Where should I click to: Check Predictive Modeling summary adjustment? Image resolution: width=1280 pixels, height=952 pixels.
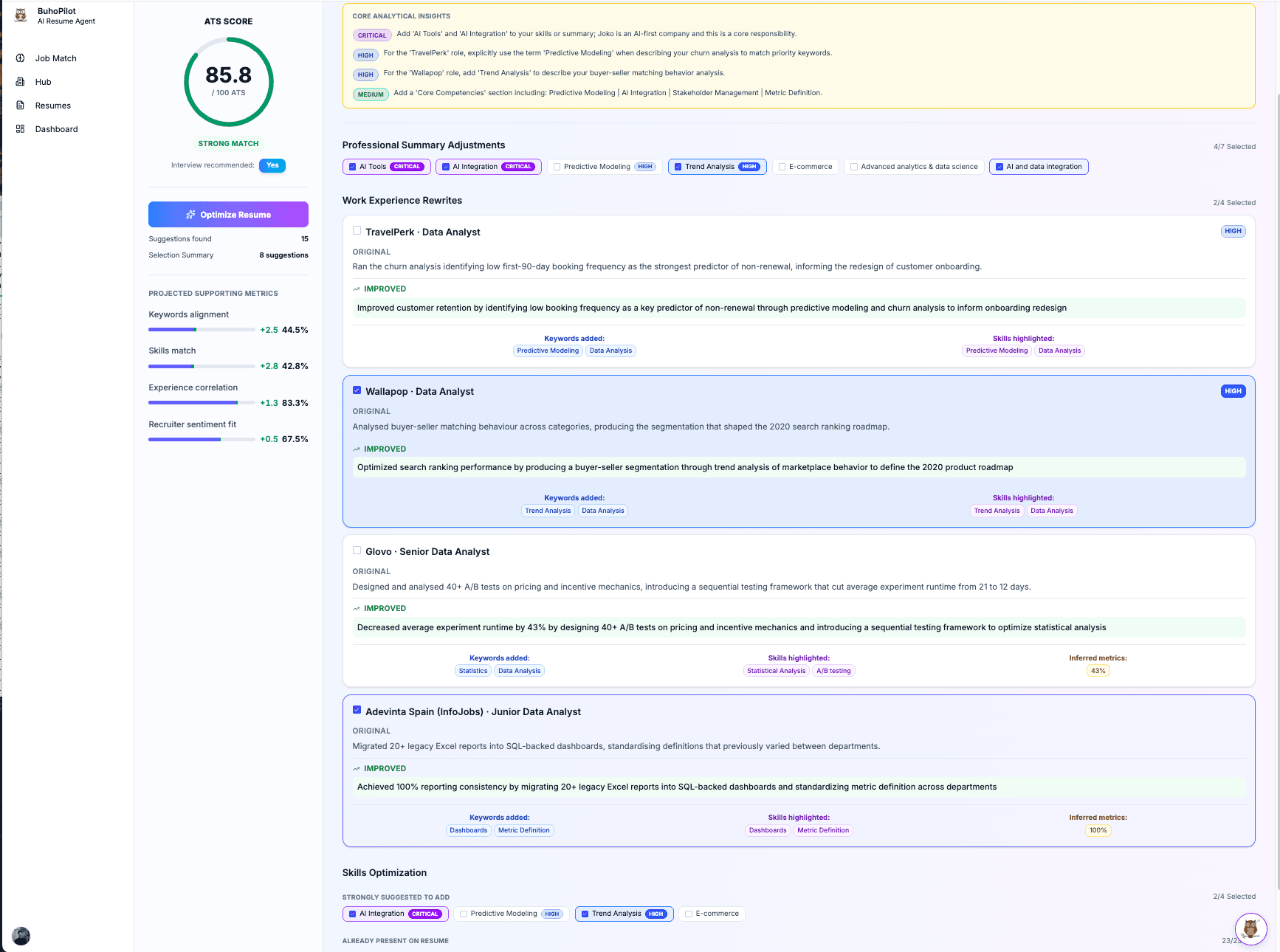[557, 167]
